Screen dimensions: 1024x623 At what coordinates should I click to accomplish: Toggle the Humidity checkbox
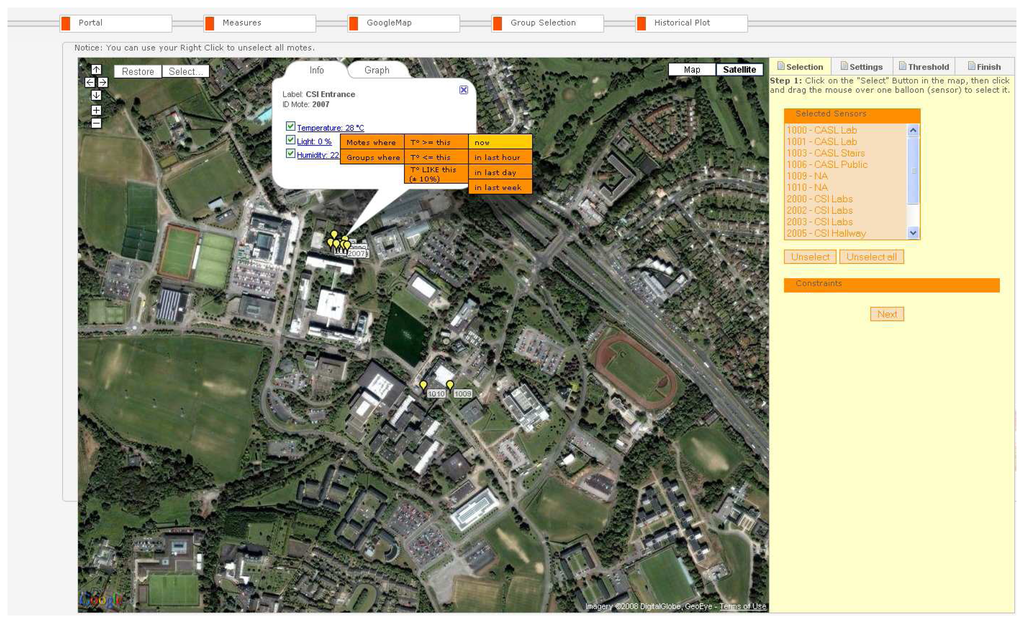291,153
